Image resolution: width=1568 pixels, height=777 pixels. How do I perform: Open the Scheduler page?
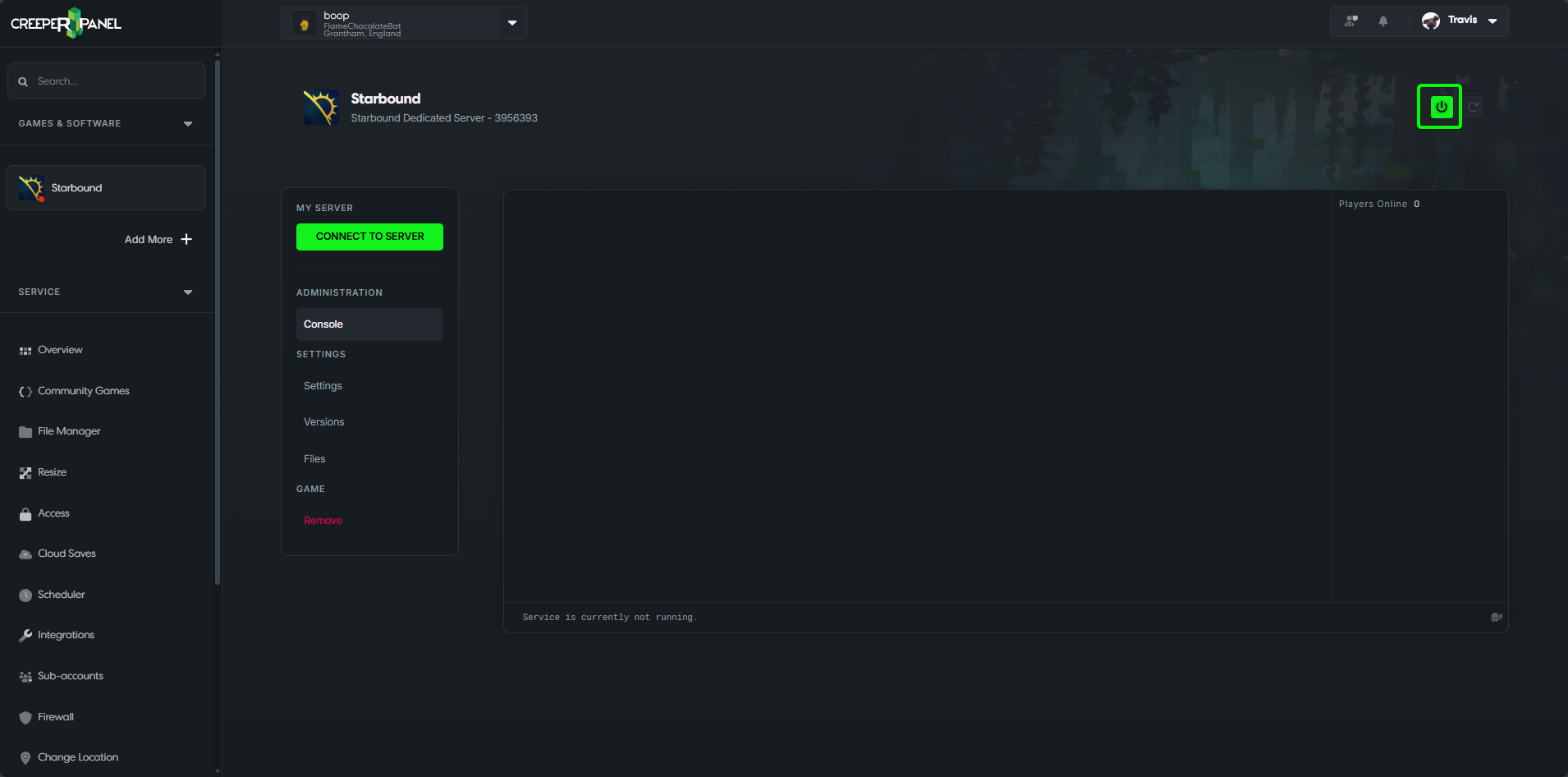coord(61,595)
